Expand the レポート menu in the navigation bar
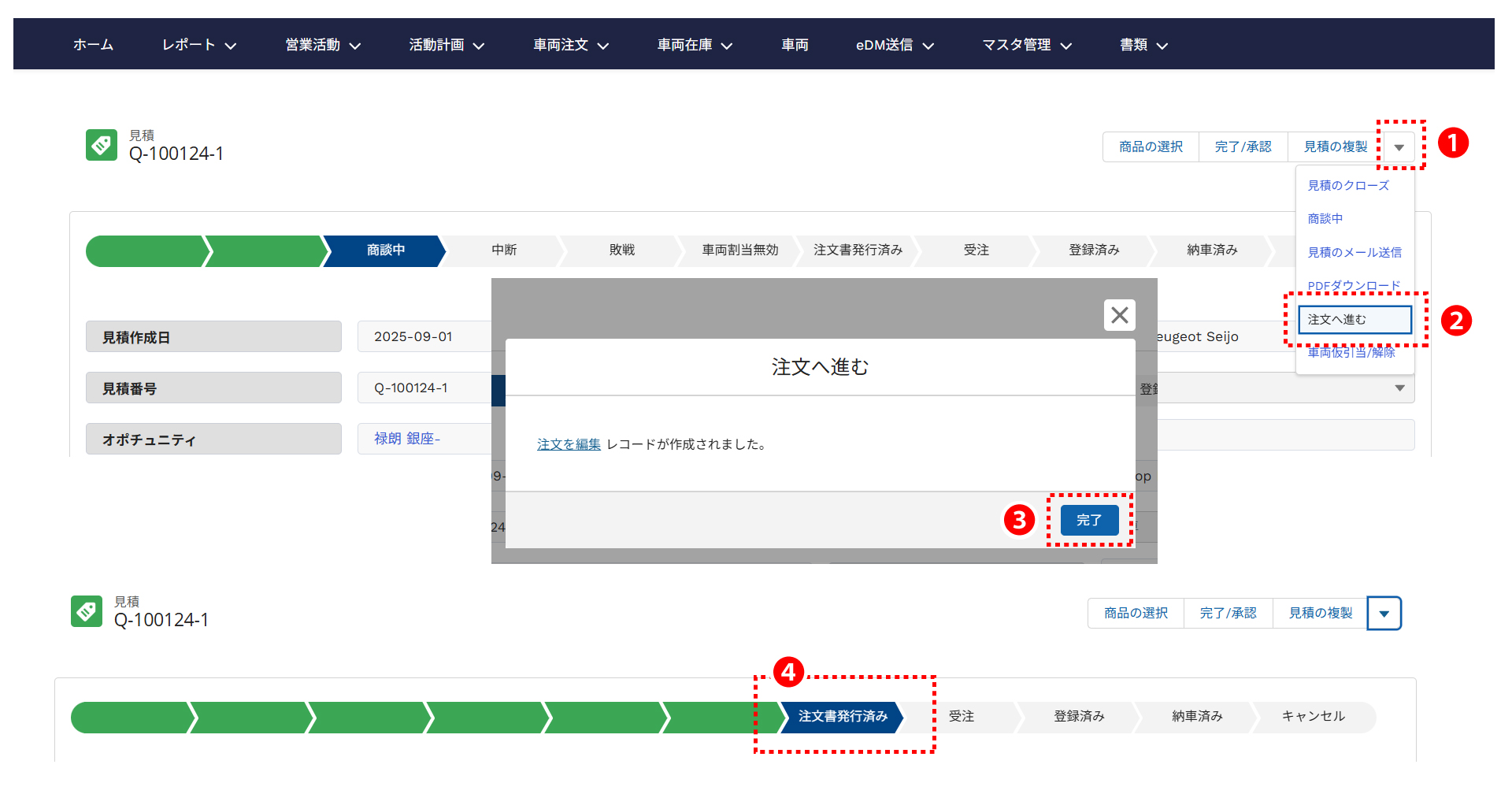The image size is (1512, 794). point(198,45)
